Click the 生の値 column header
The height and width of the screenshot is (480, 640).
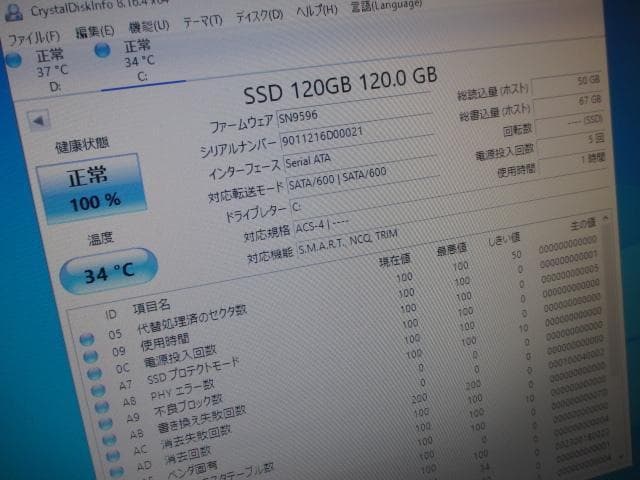(x=583, y=224)
